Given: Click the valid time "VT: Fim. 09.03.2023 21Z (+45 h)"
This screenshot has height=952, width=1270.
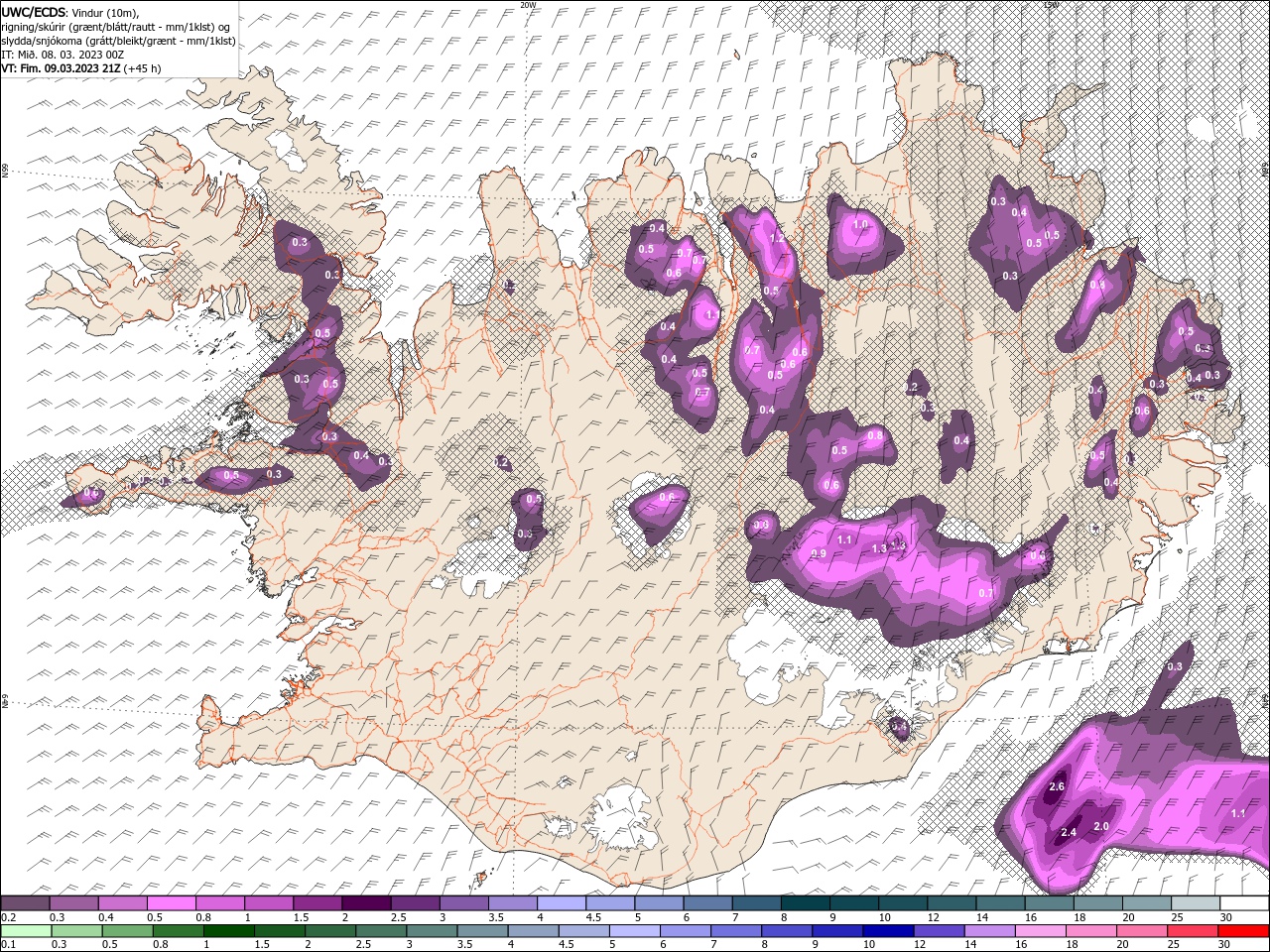Looking at the screenshot, I should click(x=81, y=68).
